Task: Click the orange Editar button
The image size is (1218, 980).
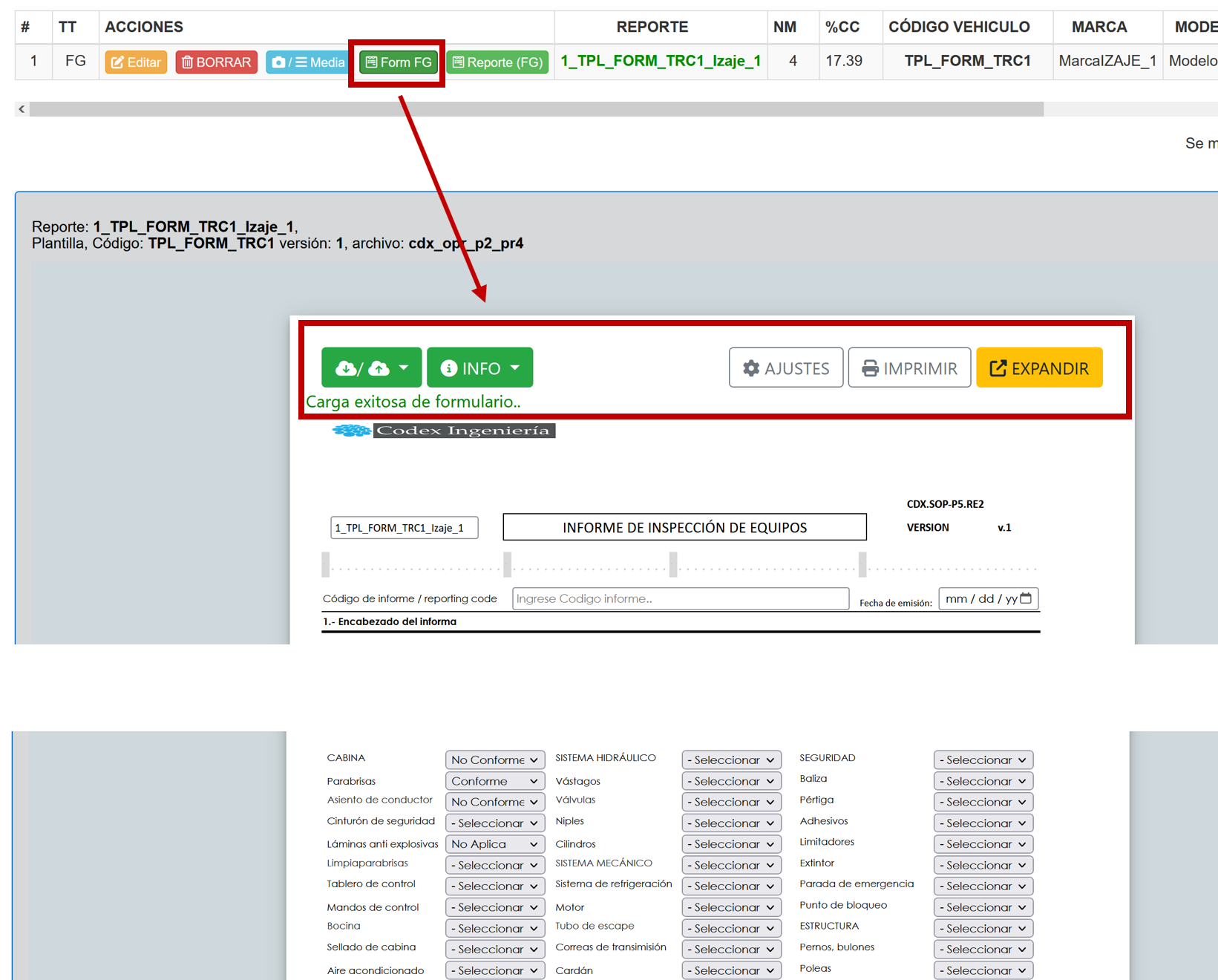Action: point(136,62)
